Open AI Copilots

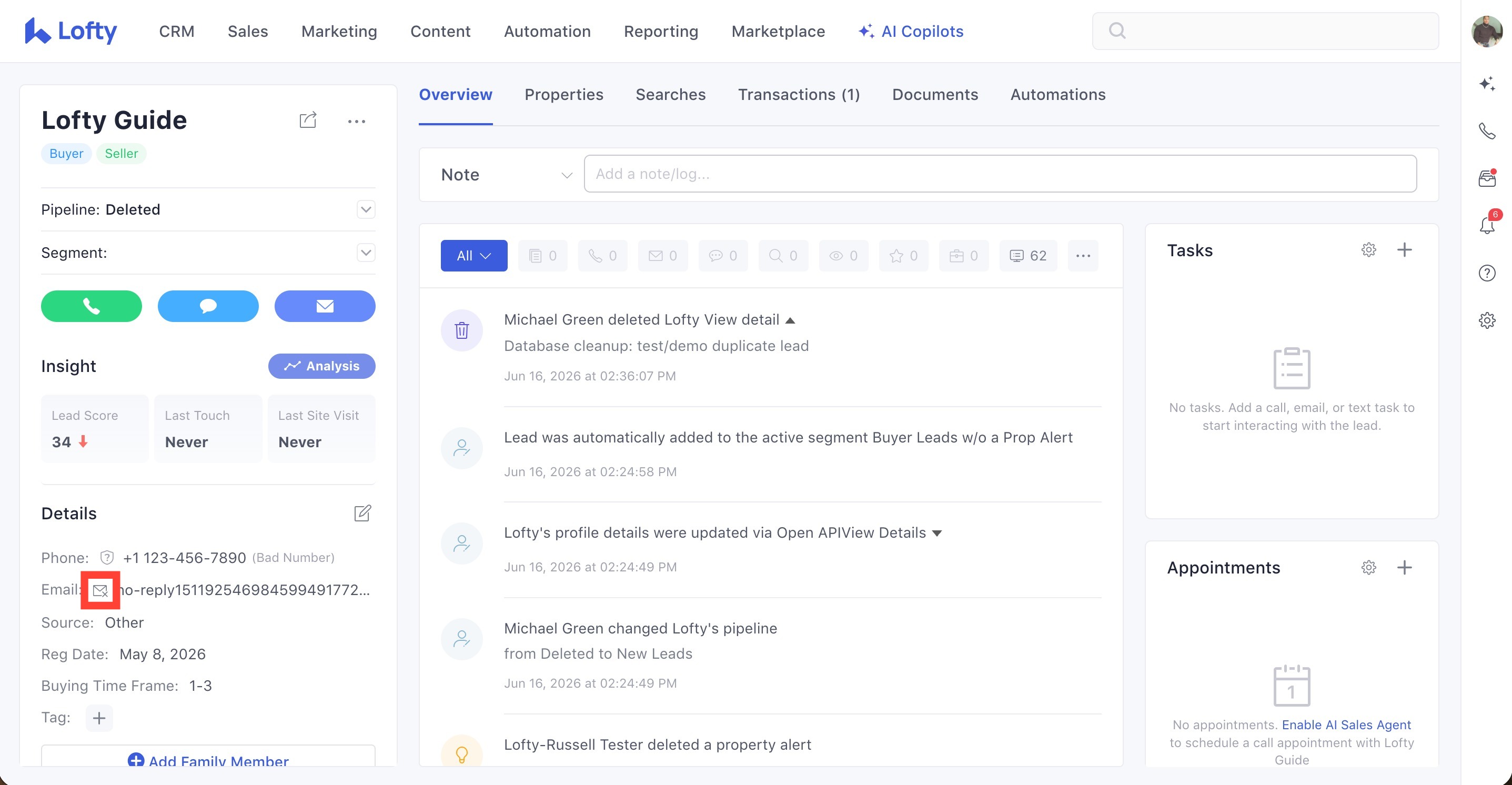click(x=910, y=31)
